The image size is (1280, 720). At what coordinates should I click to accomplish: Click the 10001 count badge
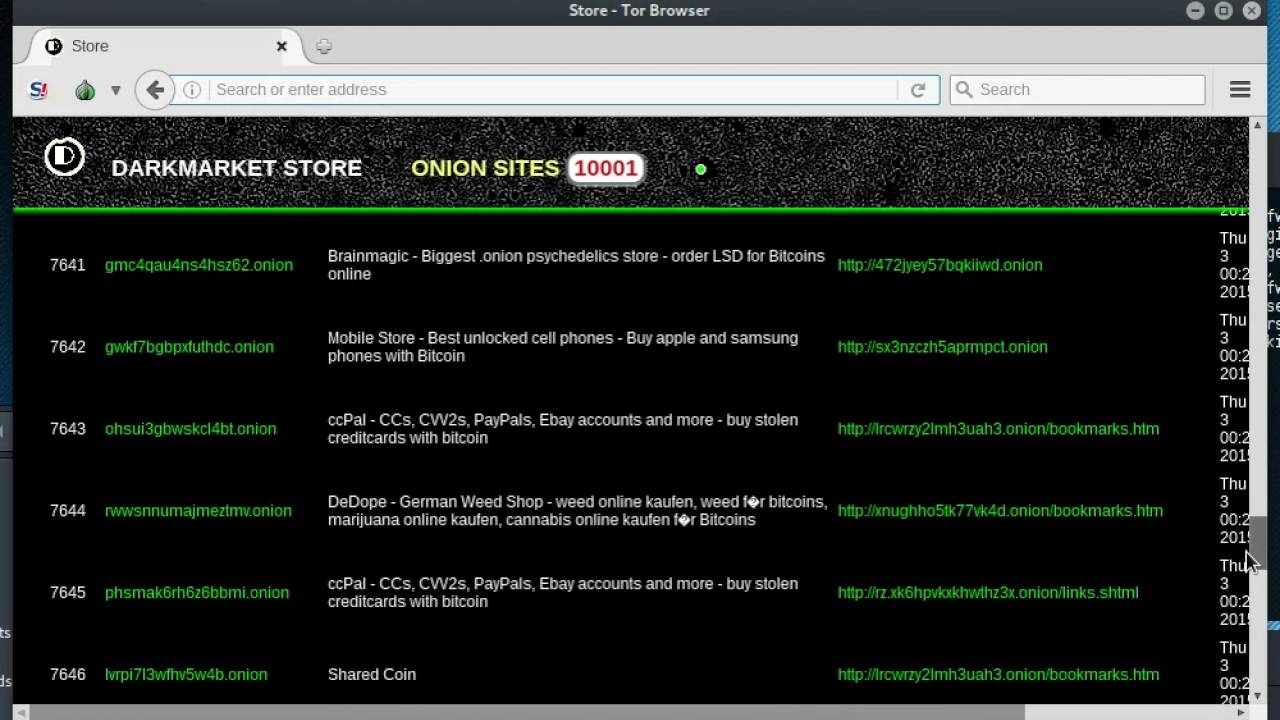point(606,168)
